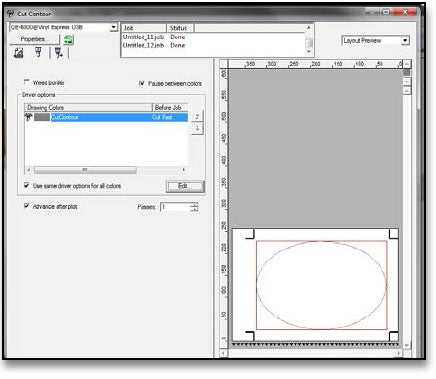Increase the Passes stepper value
The width and height of the screenshot is (436, 379).
tap(194, 205)
